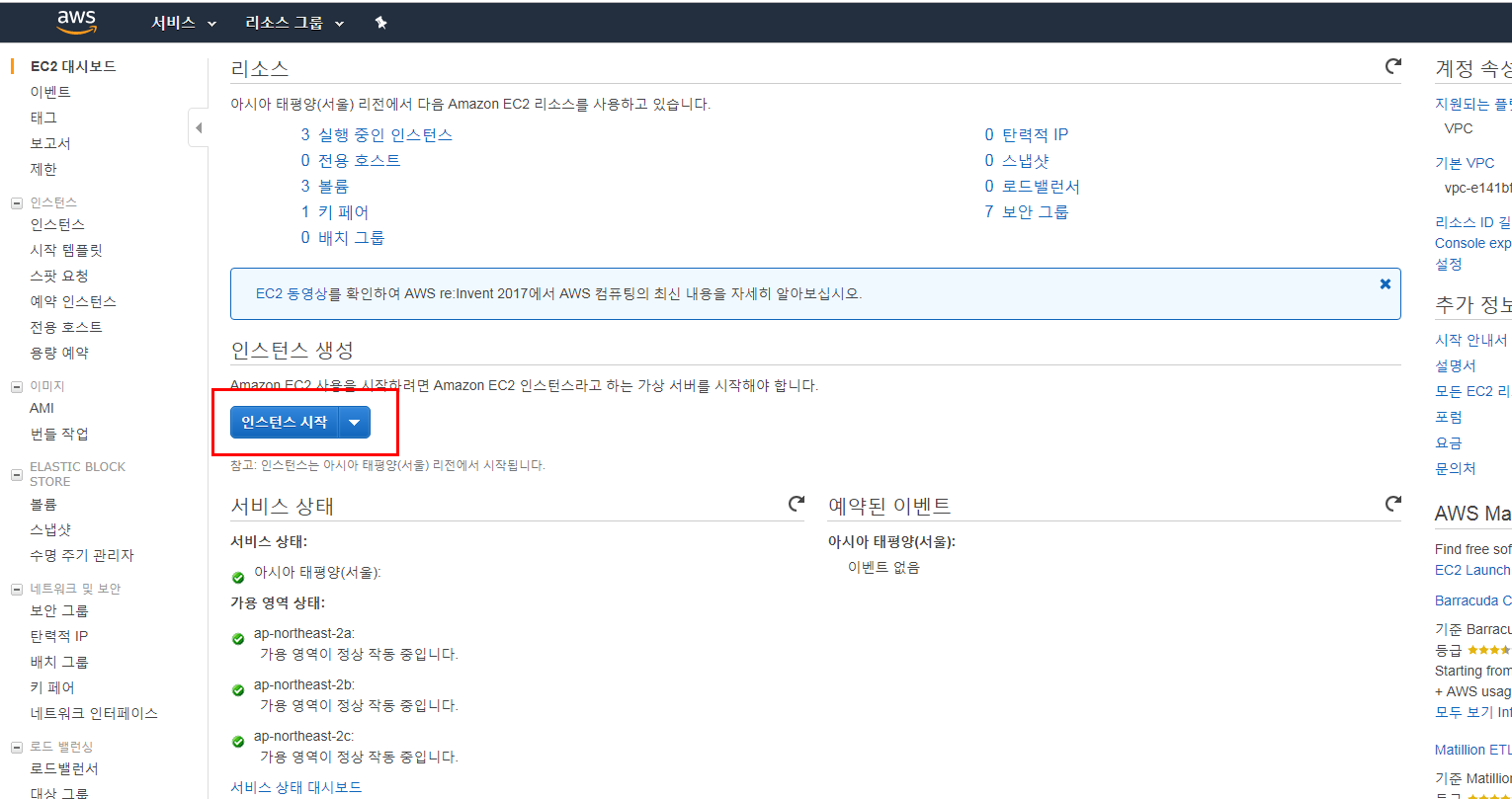Open 전용 호스트 in sidebar
Viewport: 1512px width, 799px height.
point(66,327)
